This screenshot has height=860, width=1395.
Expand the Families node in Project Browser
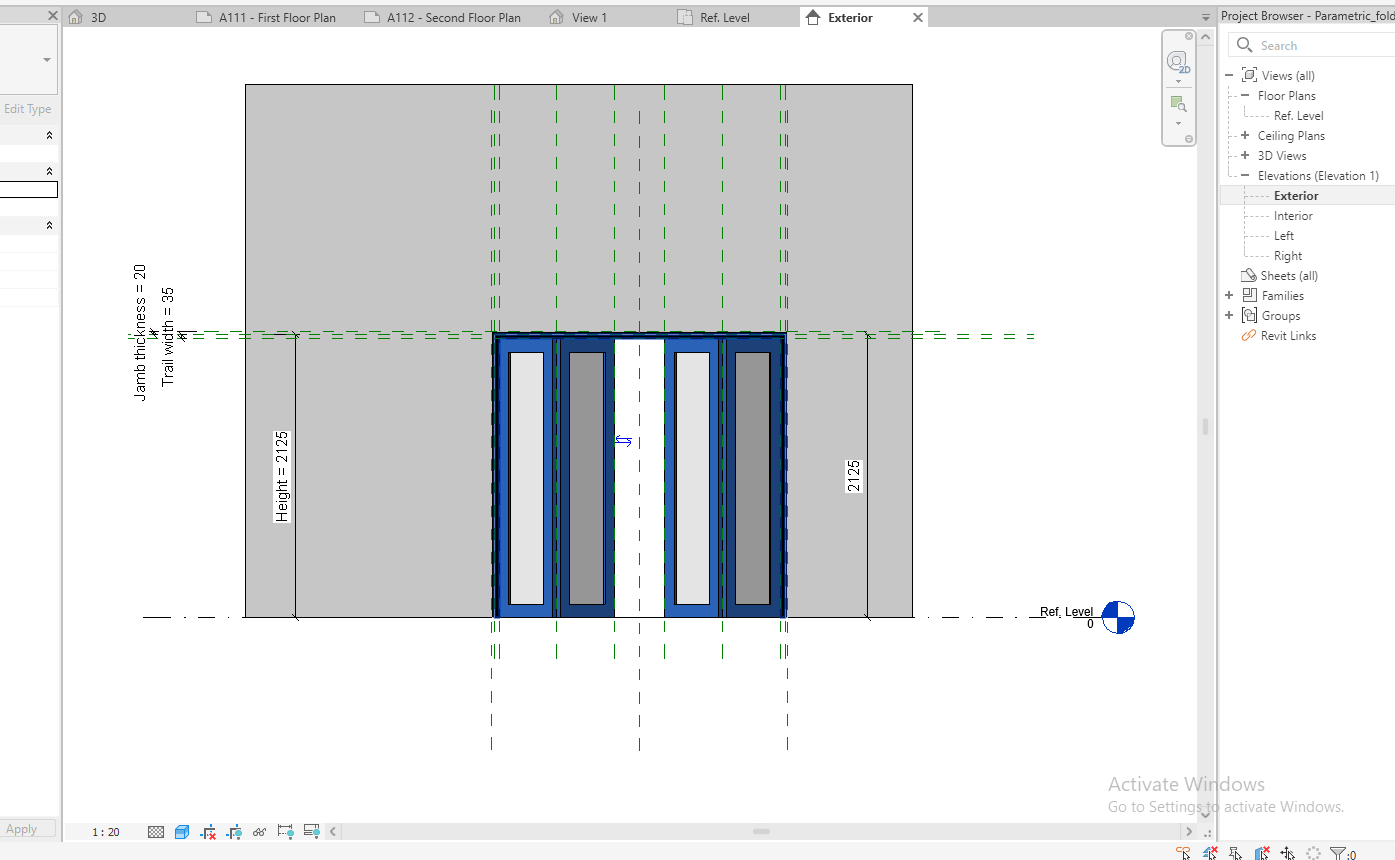[x=1229, y=296]
